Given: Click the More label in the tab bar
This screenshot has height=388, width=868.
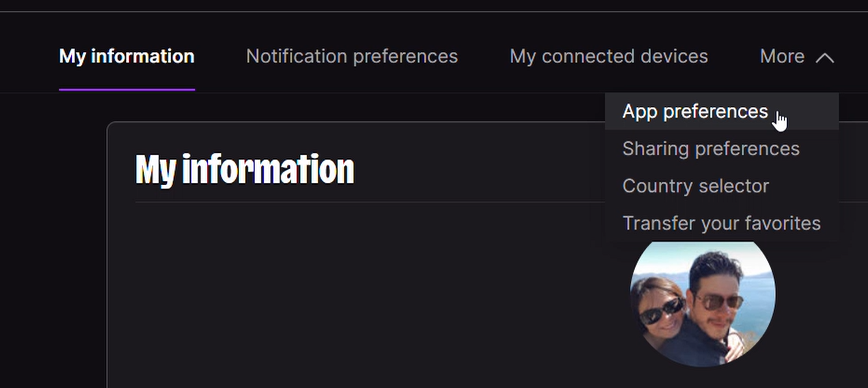Looking at the screenshot, I should coord(782,56).
